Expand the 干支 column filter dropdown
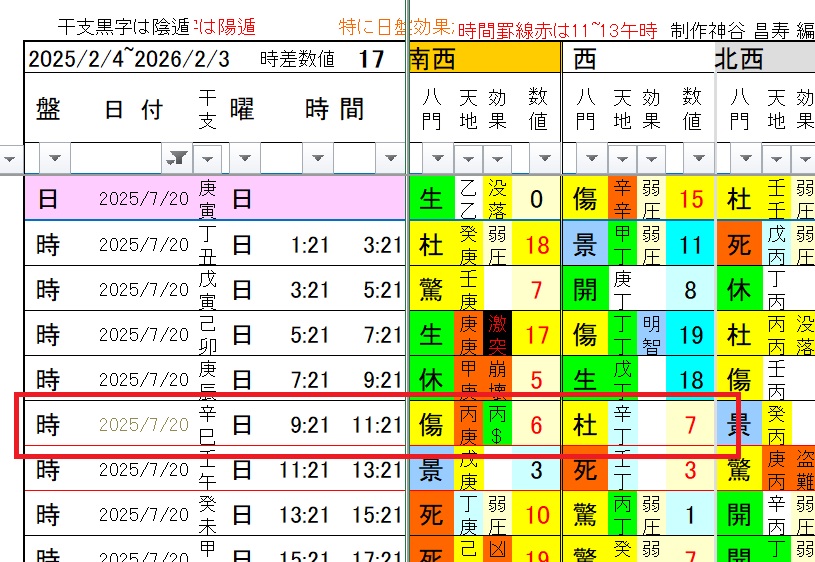Image resolution: width=815 pixels, height=562 pixels. click(x=208, y=158)
